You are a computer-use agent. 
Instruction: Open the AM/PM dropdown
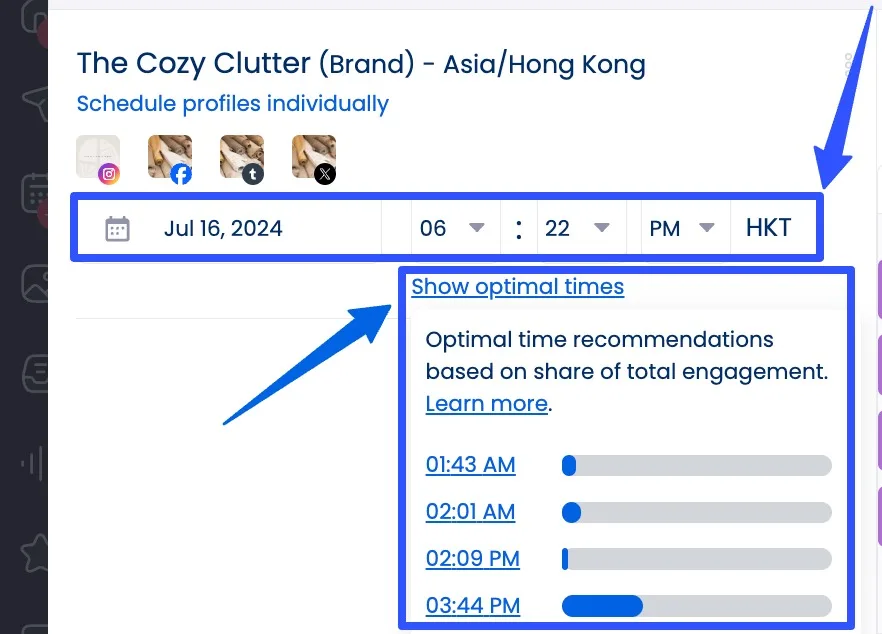[x=683, y=228]
